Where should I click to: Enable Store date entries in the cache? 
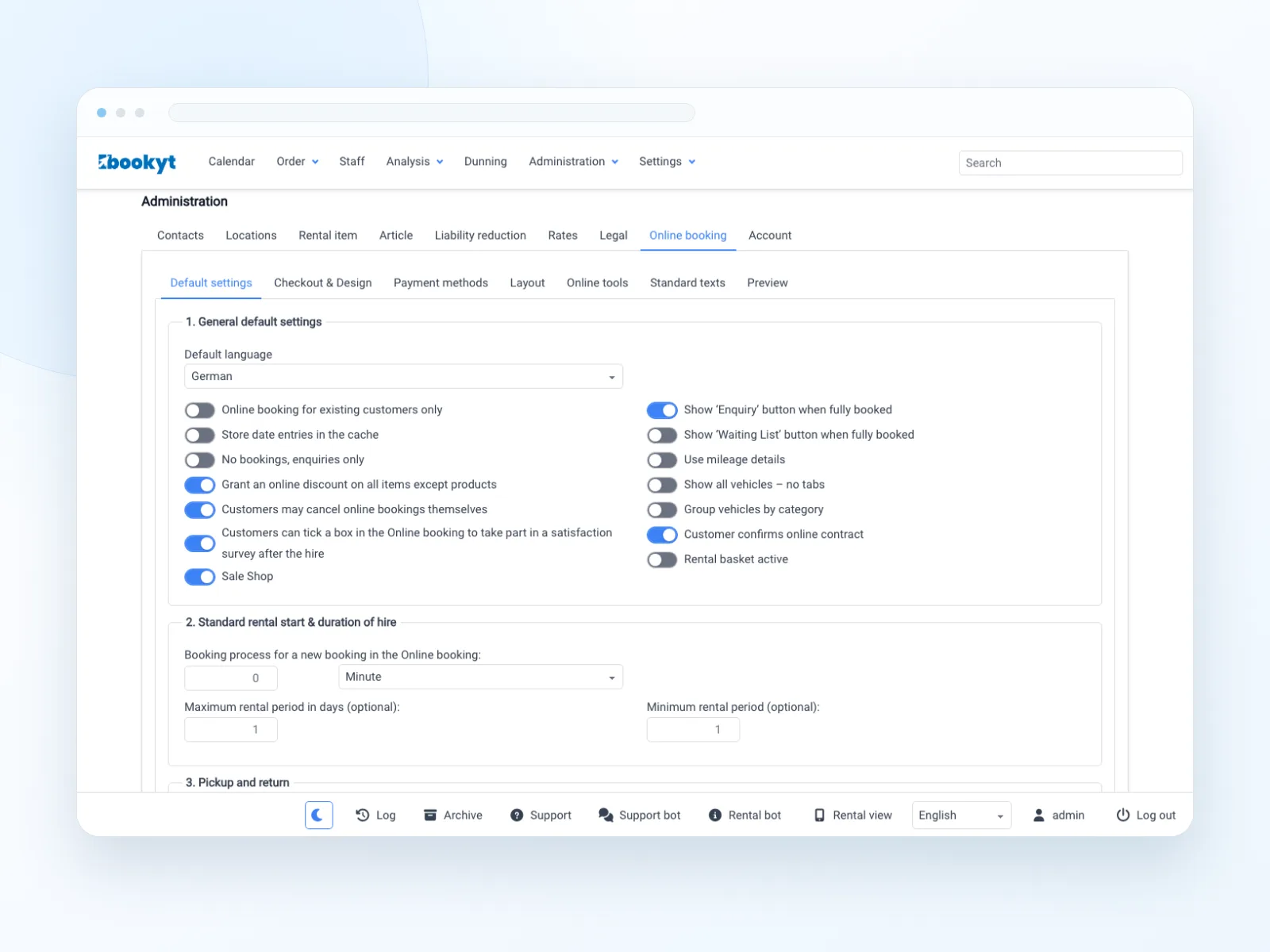tap(200, 435)
